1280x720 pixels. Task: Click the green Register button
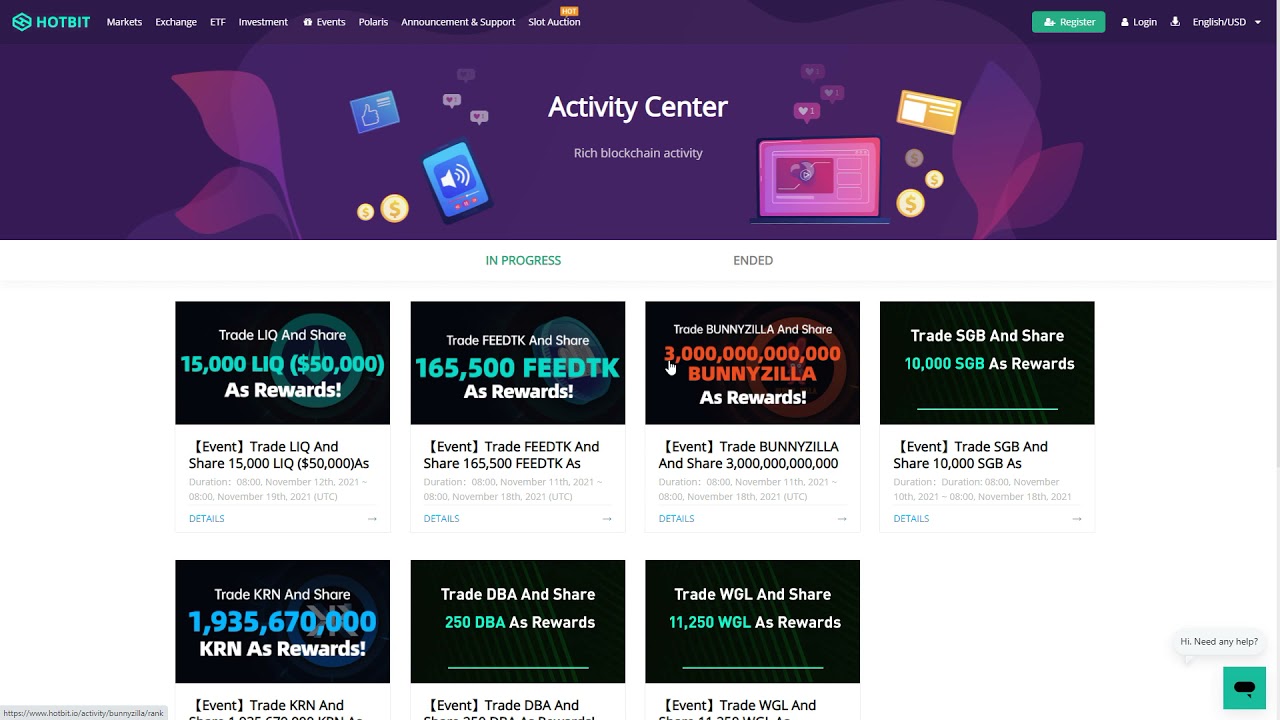pyautogui.click(x=1068, y=22)
